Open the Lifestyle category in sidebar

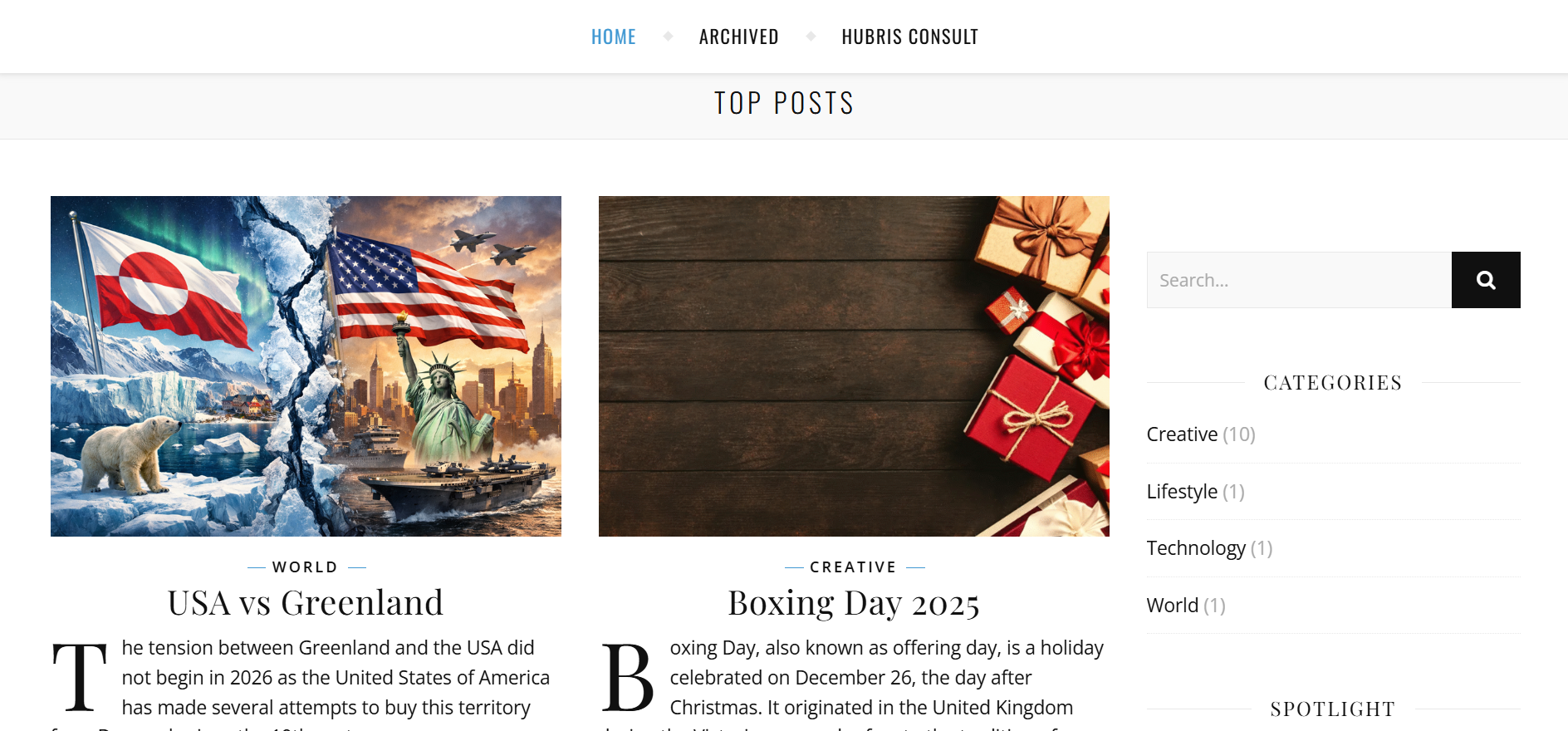(x=1181, y=491)
